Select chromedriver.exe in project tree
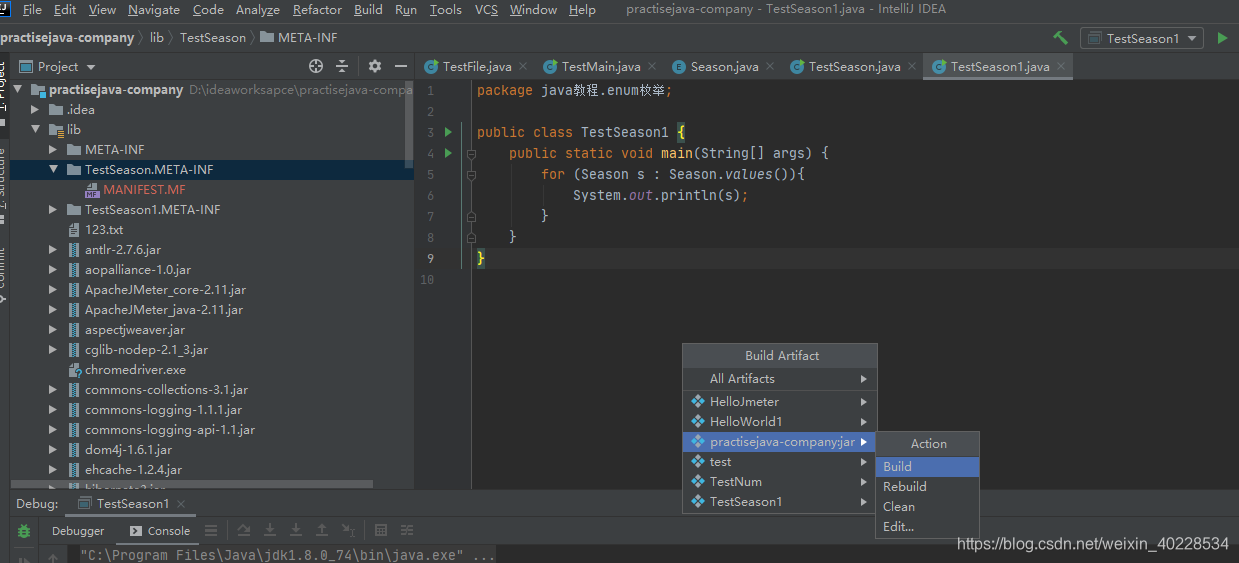This screenshot has height=563, width=1239. (135, 370)
